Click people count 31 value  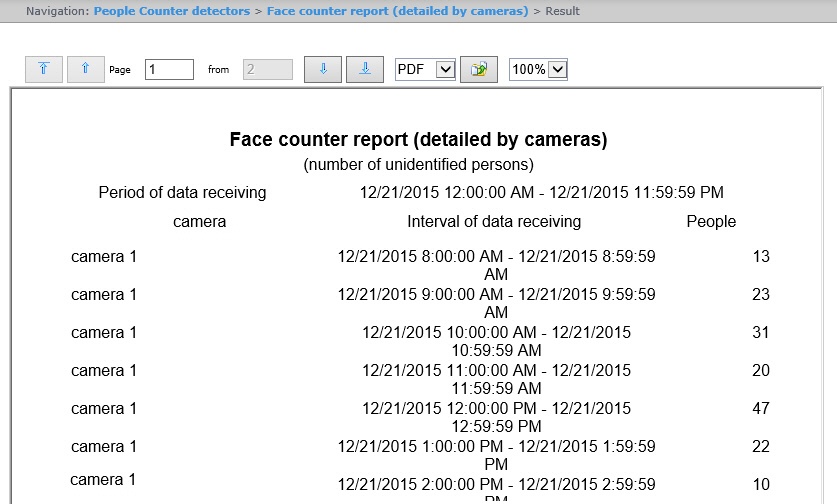point(760,332)
